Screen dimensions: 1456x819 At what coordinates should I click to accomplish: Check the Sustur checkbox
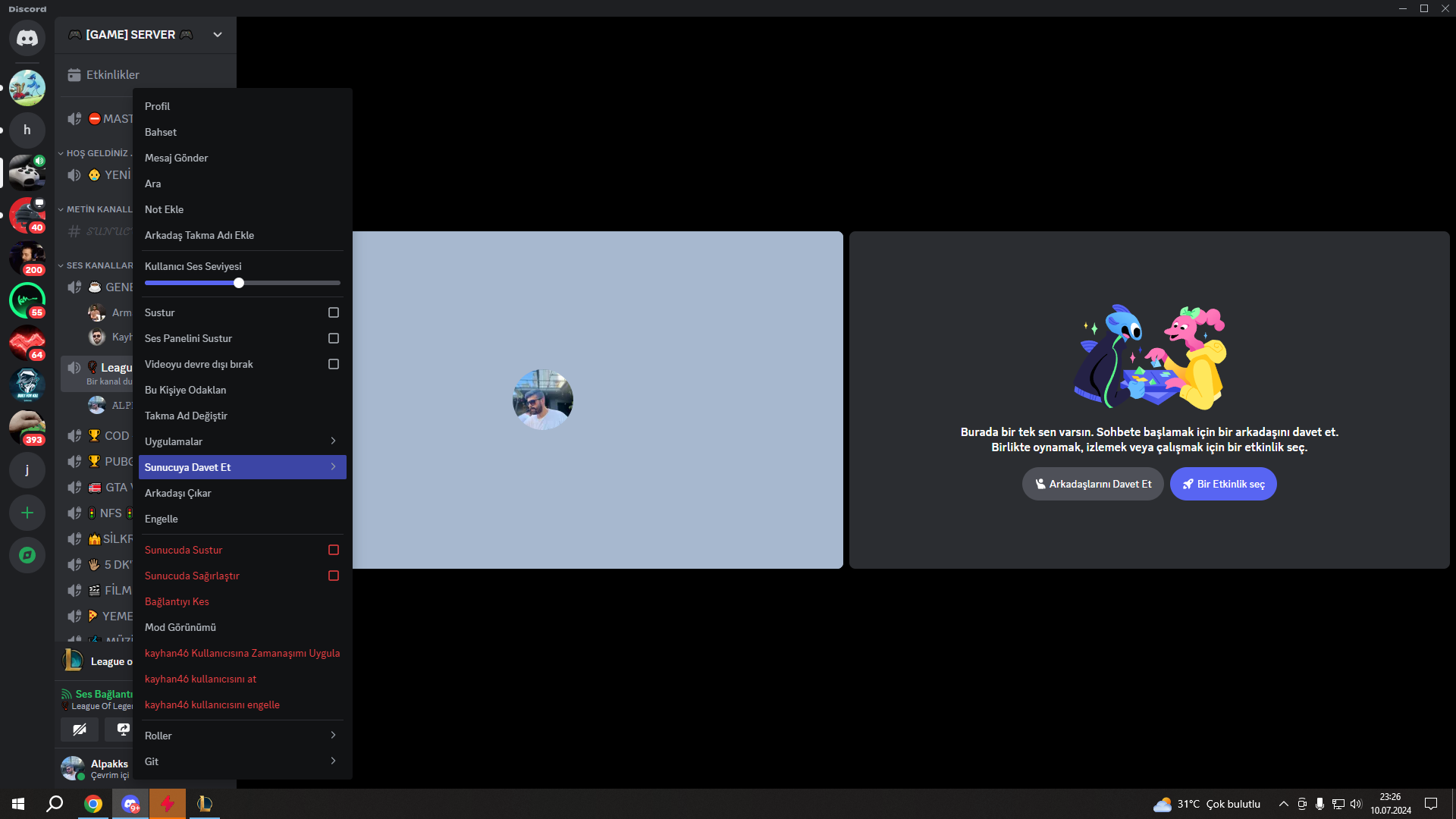pyautogui.click(x=333, y=312)
